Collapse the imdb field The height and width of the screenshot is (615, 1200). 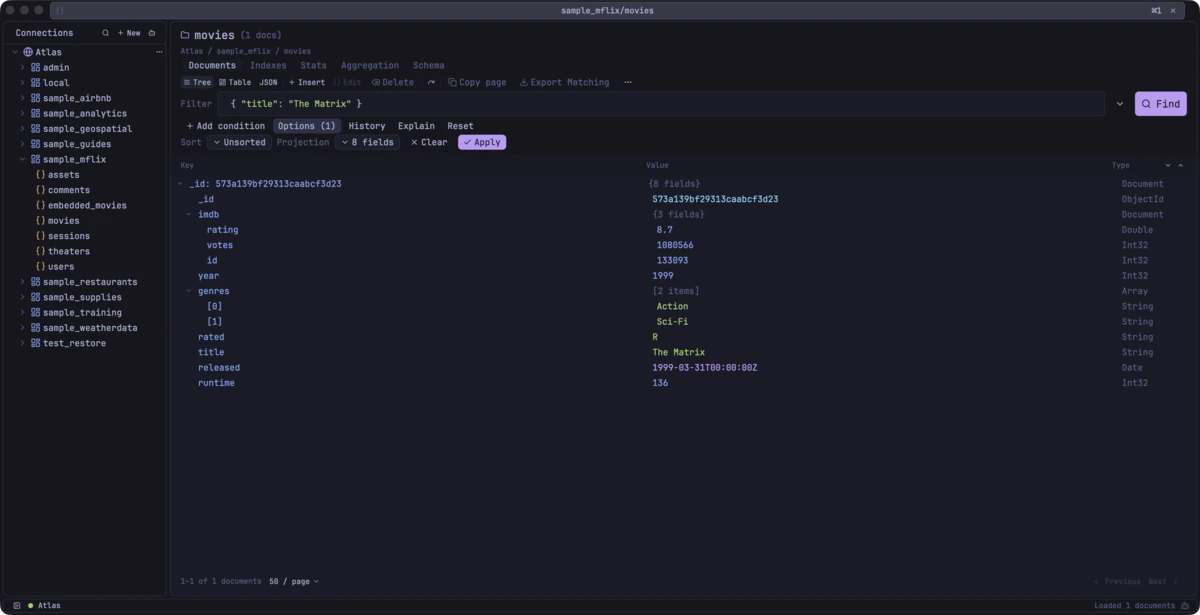coord(189,215)
